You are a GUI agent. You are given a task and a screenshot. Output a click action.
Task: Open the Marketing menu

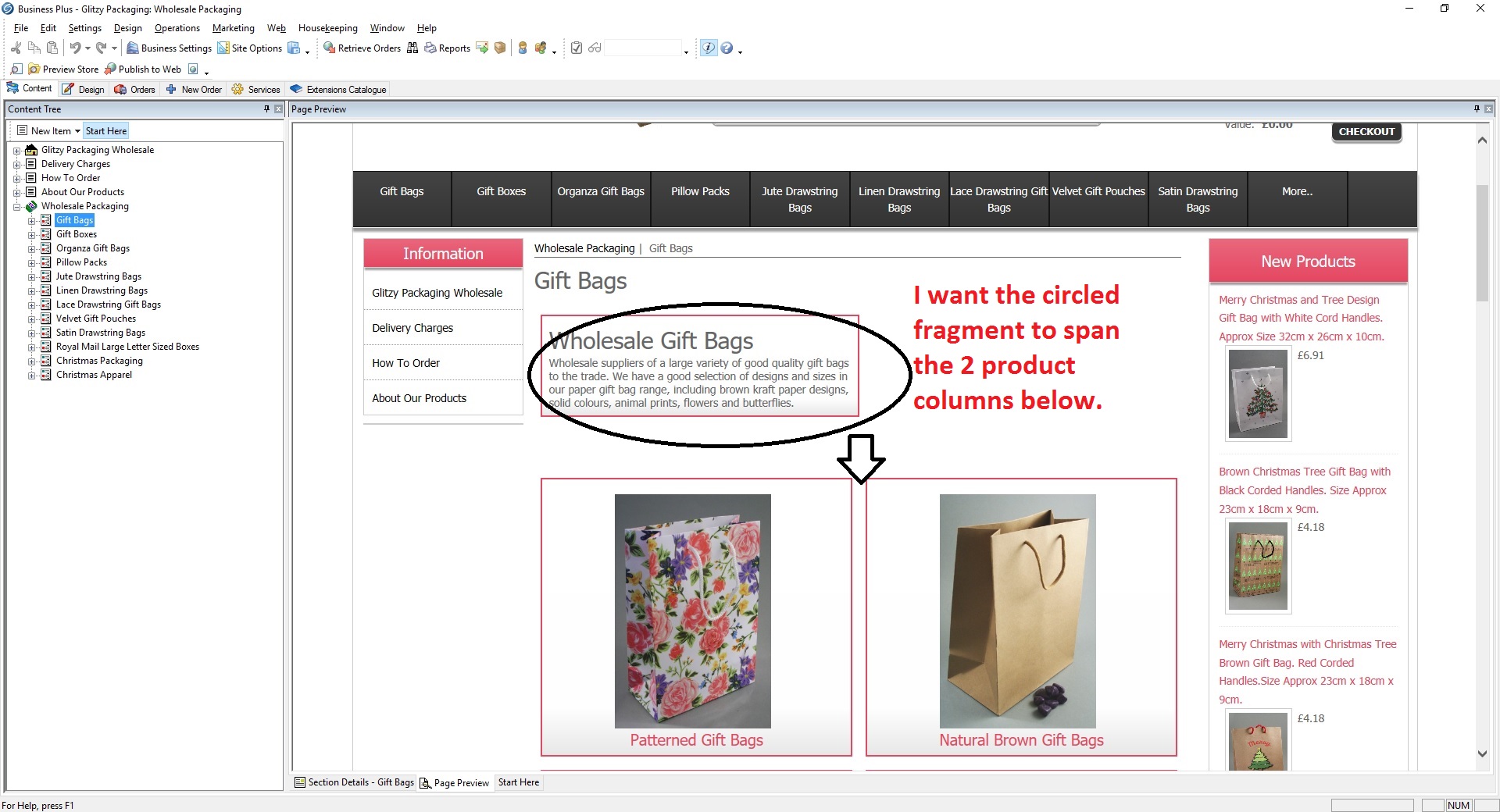pos(233,28)
